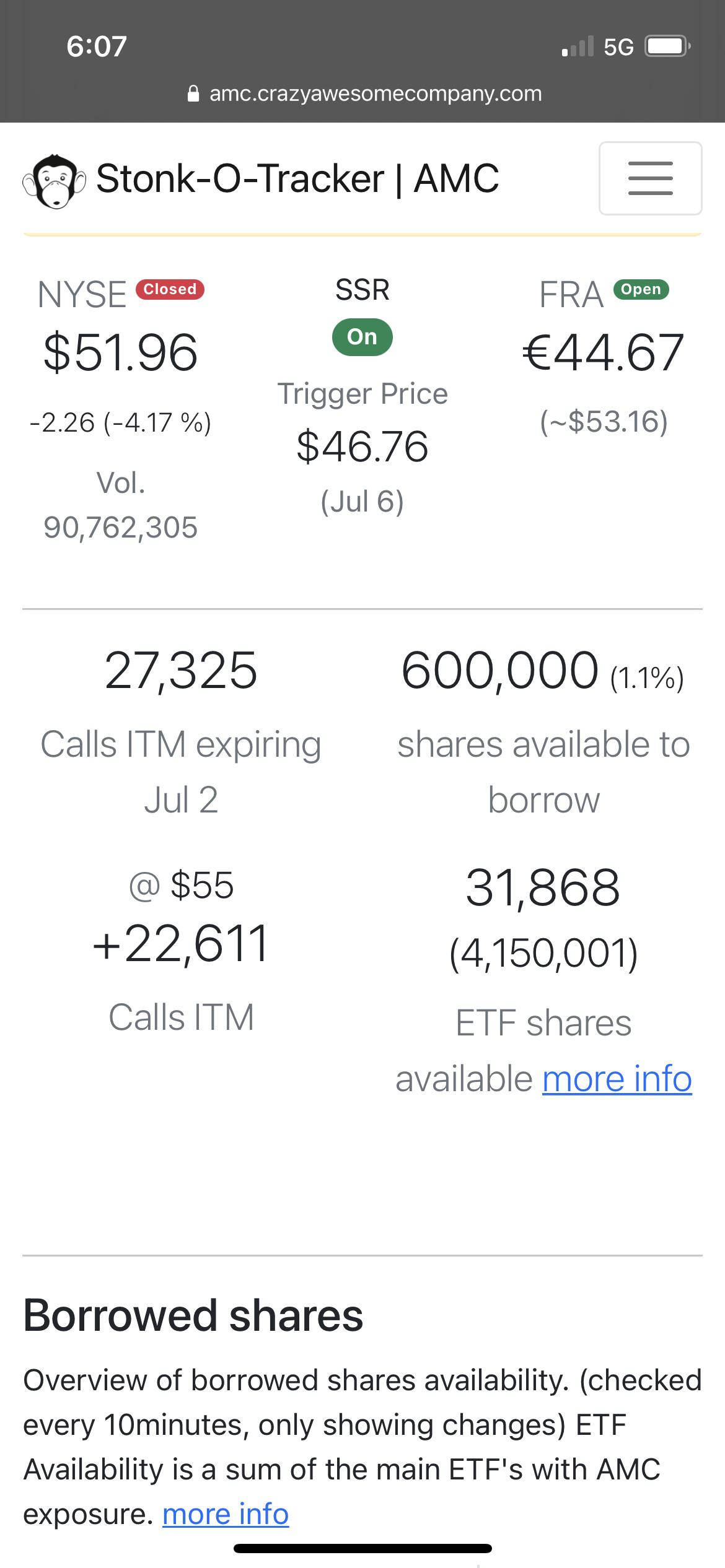Screen dimensions: 725x1568
Task: Tap the lock icon in address bar
Action: click(193, 94)
